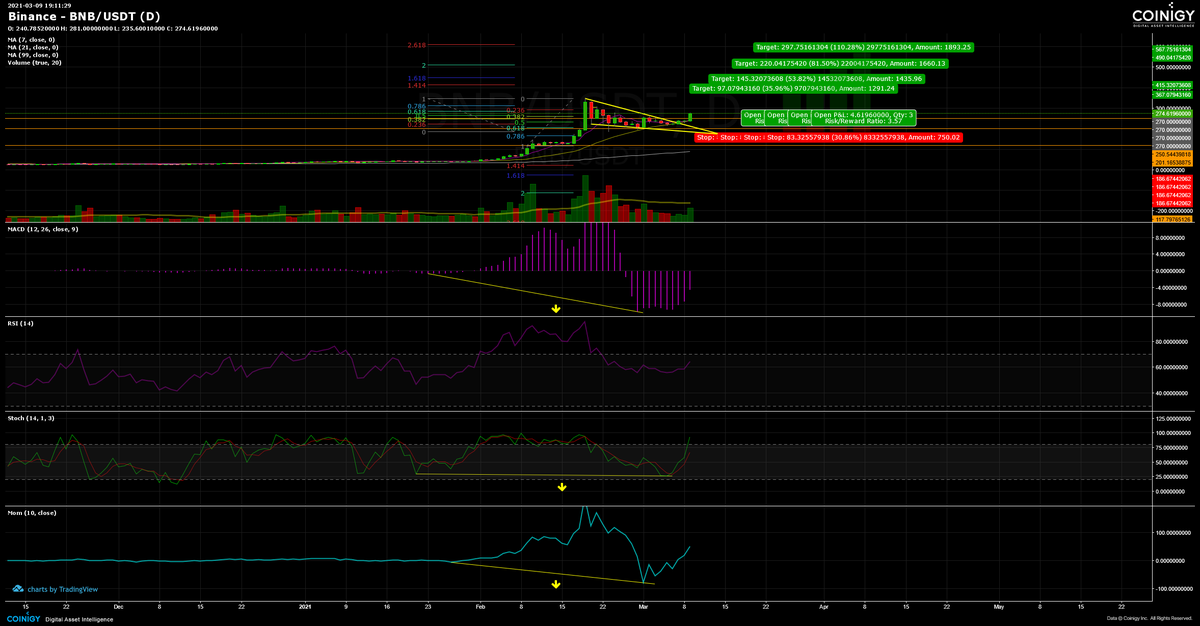Click the May label on the date axis
Image resolution: width=1200 pixels, height=626 pixels.
pyautogui.click(x=998, y=606)
